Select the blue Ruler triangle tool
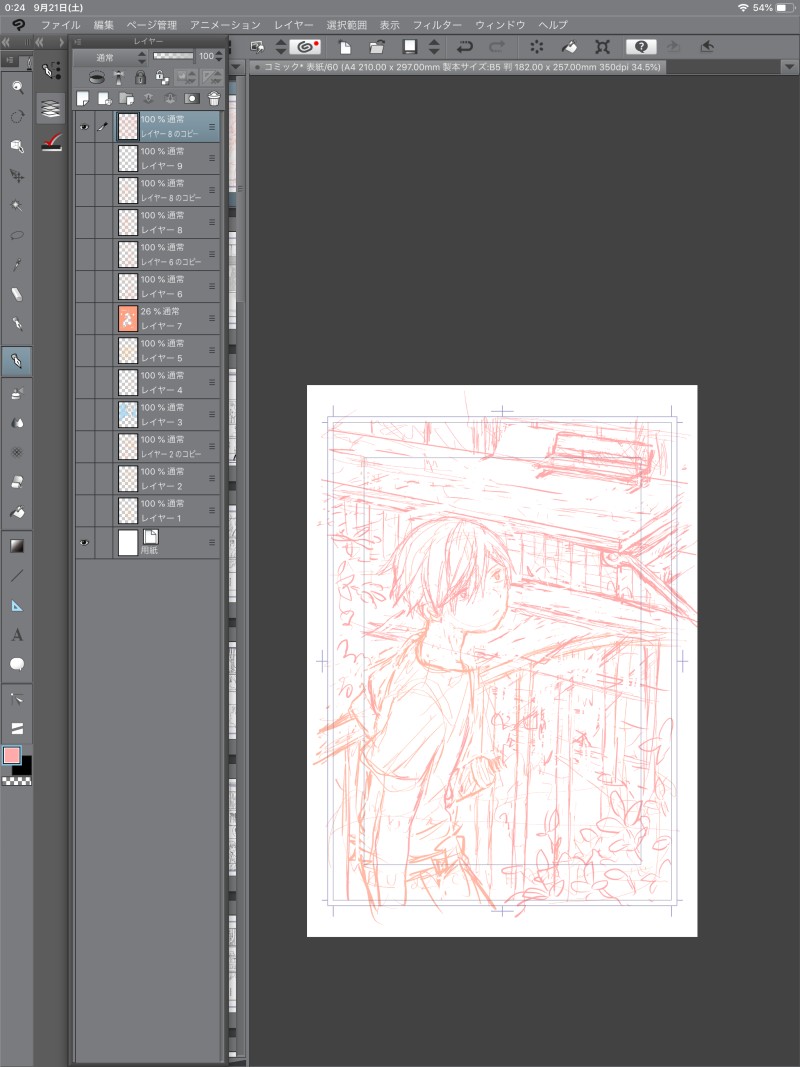Viewport: 800px width, 1067px height. (17, 606)
